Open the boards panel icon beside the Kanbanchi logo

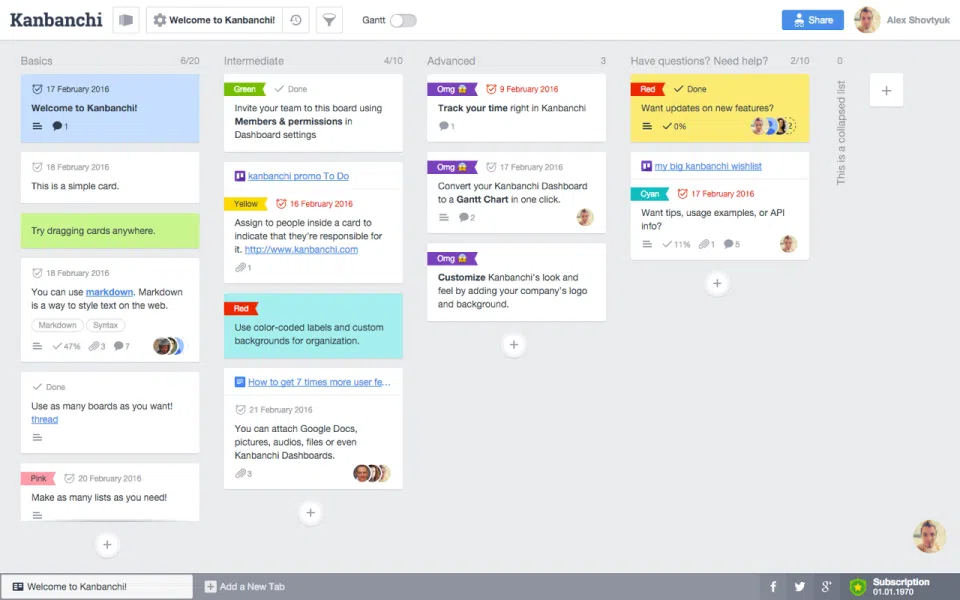pyautogui.click(x=126, y=20)
